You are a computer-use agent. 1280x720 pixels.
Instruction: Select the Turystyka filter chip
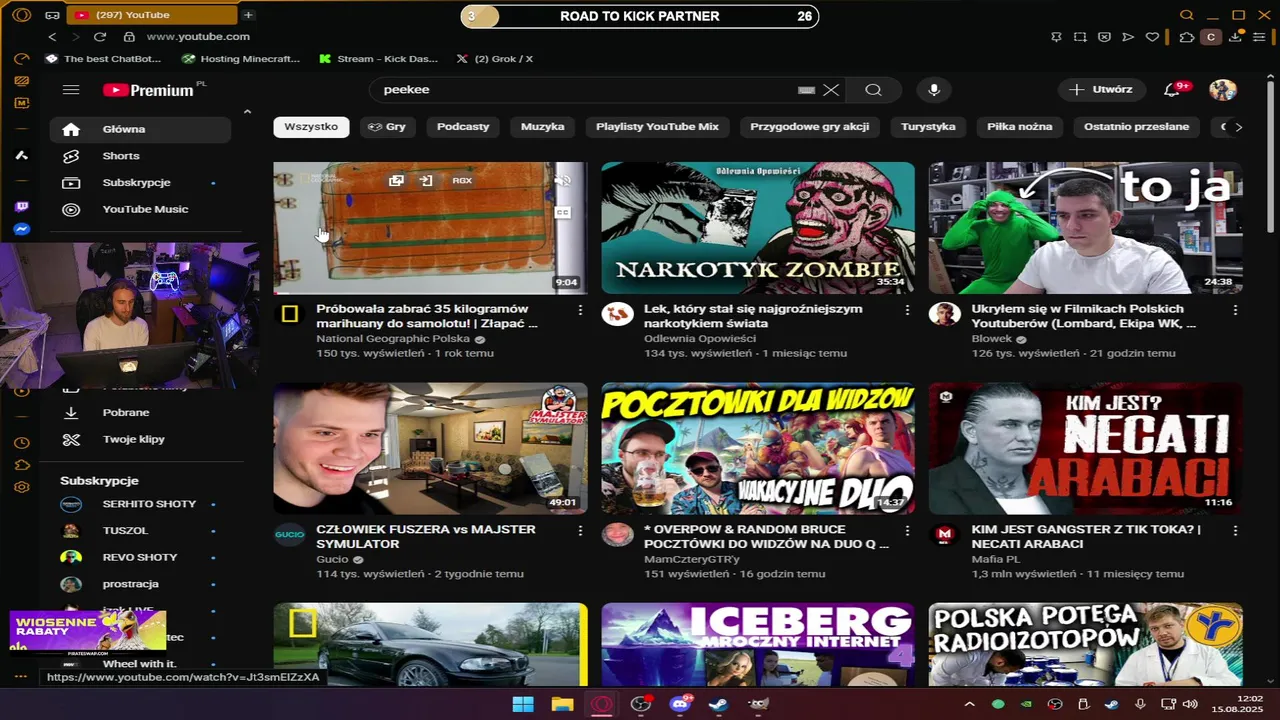(928, 127)
